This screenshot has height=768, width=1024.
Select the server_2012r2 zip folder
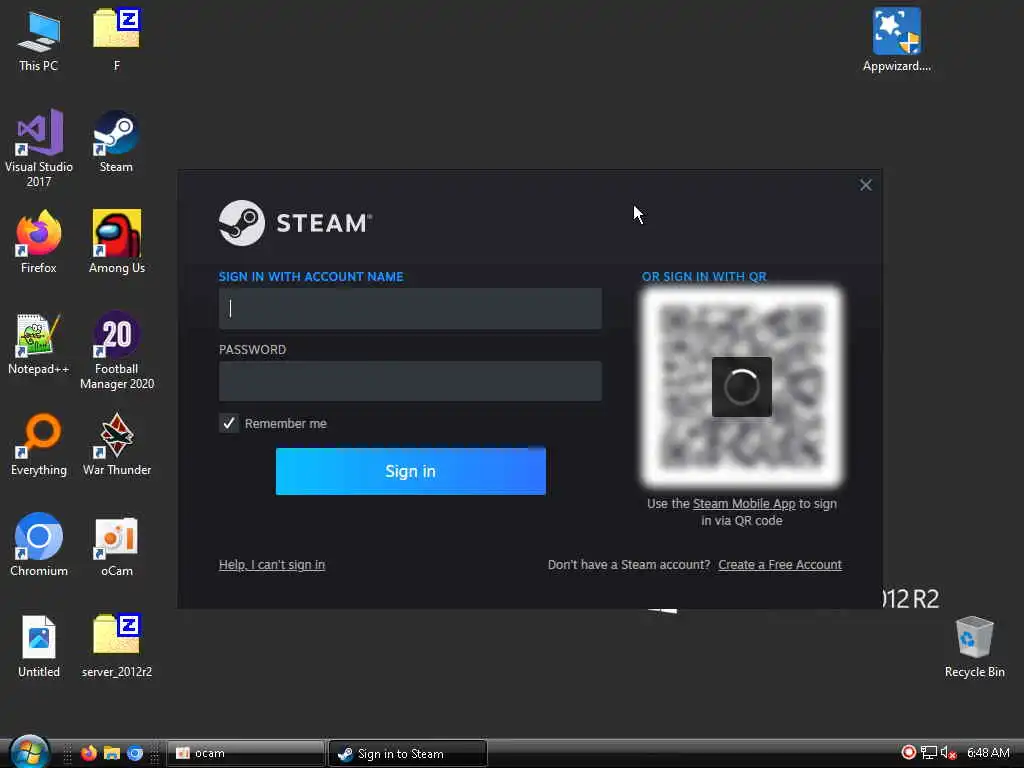pos(117,647)
